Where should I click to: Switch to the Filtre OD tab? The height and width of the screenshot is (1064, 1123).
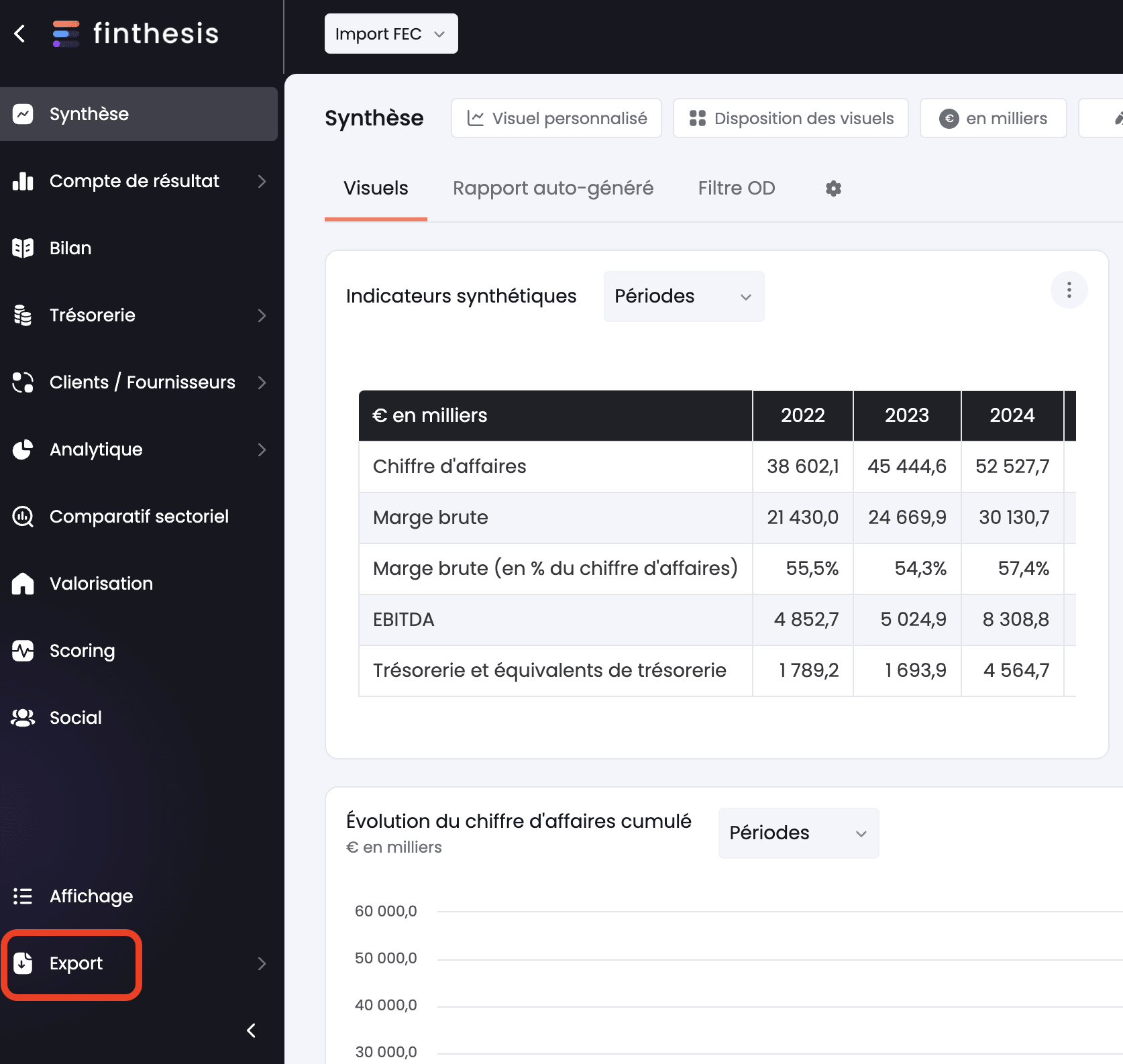click(x=737, y=189)
